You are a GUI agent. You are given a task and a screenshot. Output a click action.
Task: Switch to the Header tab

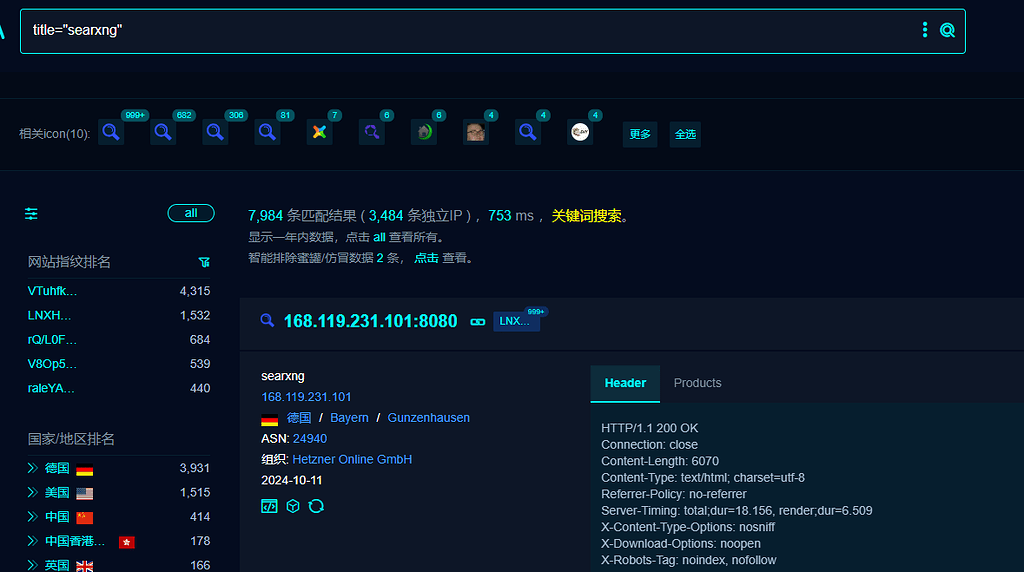click(x=625, y=383)
